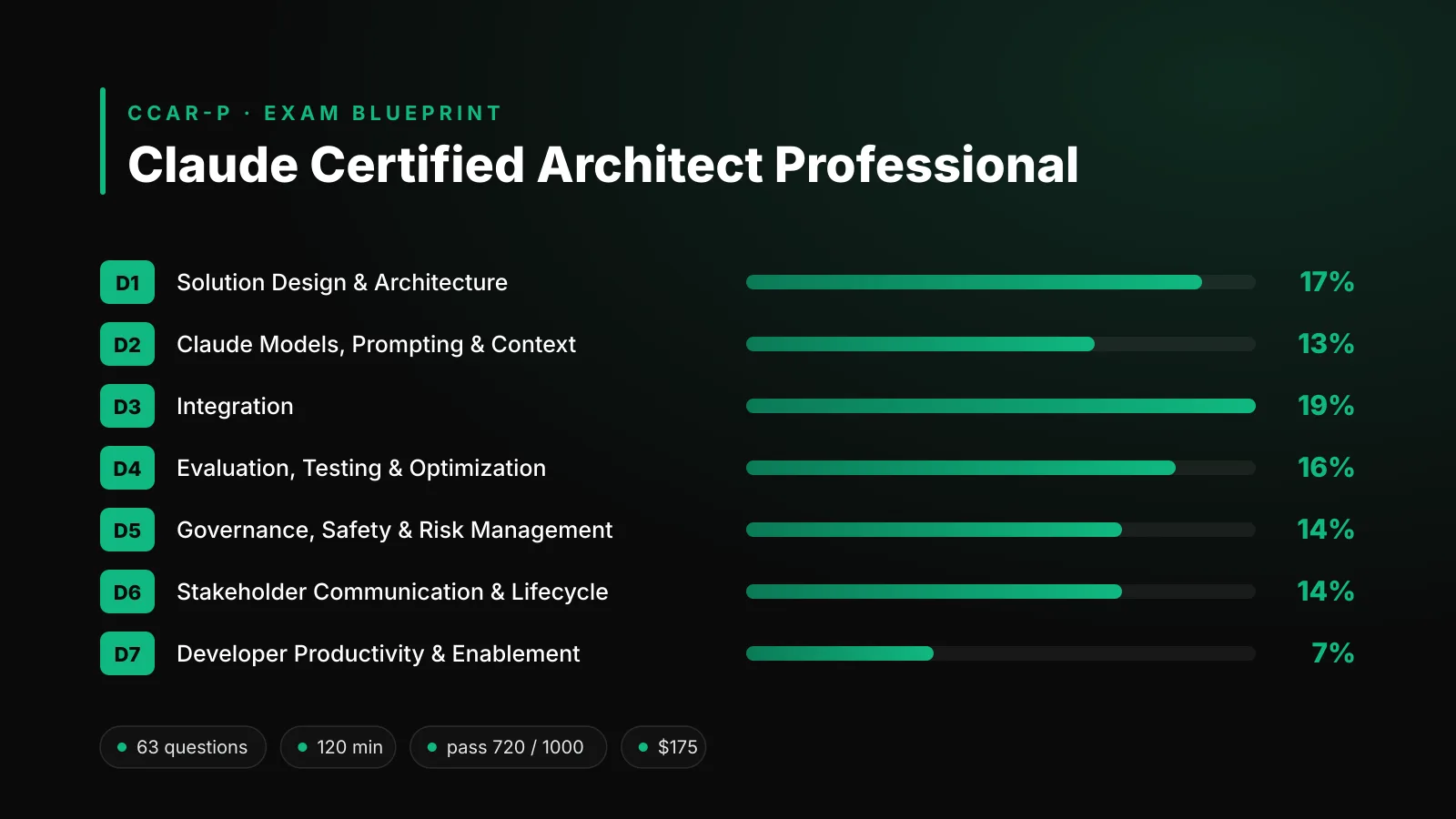Viewport: 1456px width, 819px height.
Task: Click the D2 domain badge
Action: click(x=127, y=344)
